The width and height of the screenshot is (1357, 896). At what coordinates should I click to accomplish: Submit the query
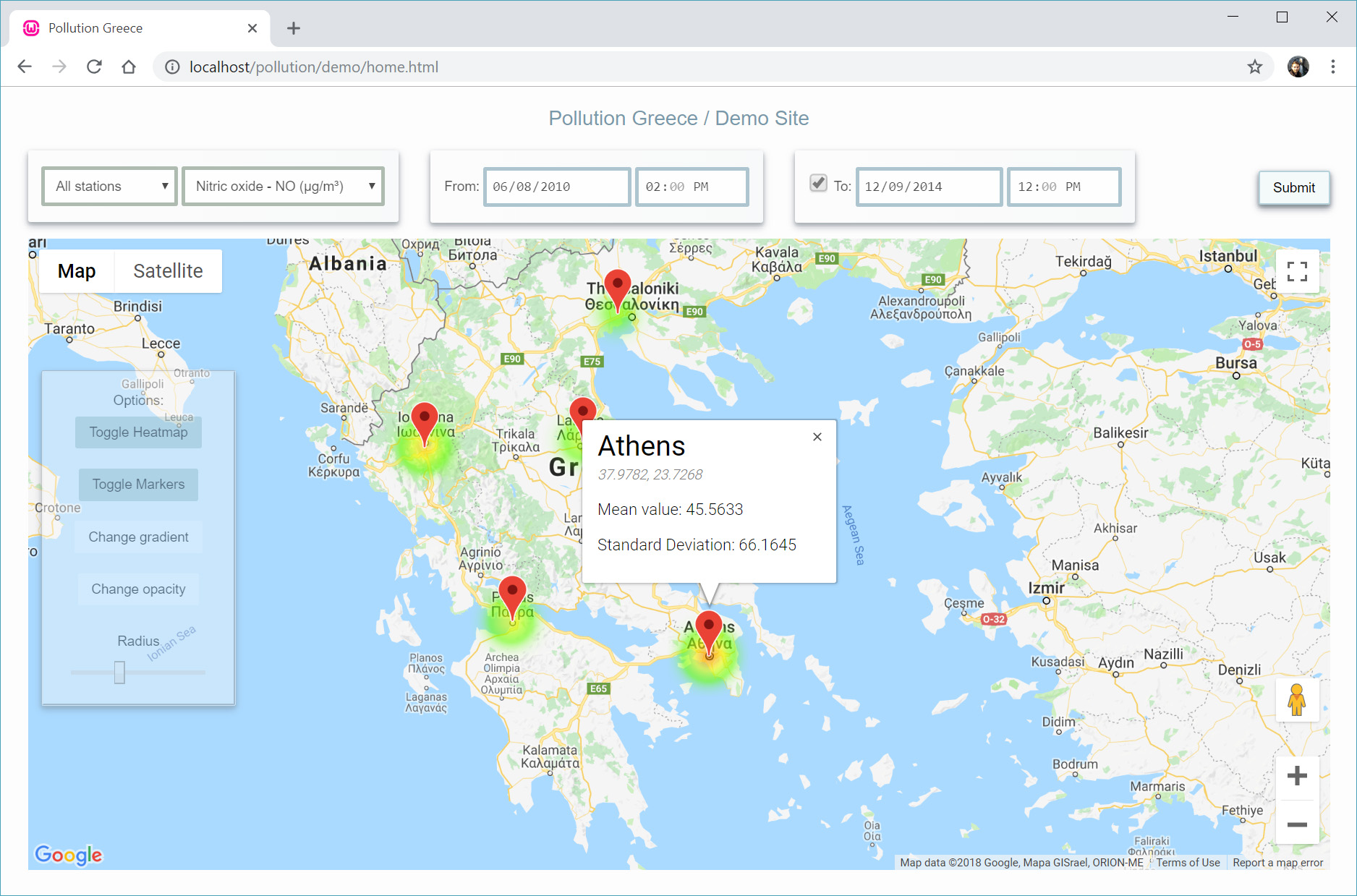click(x=1293, y=188)
